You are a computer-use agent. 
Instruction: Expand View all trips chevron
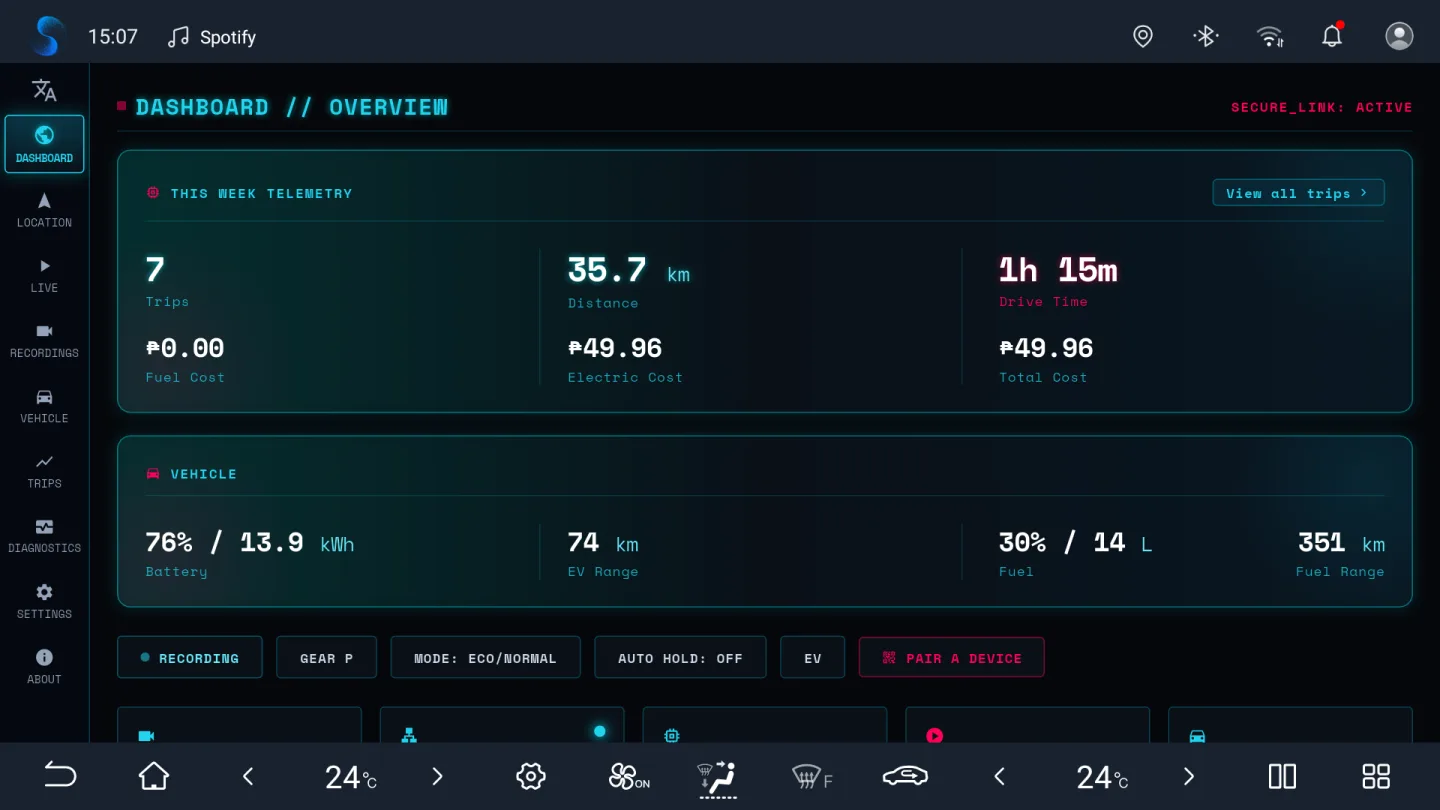(1363, 193)
